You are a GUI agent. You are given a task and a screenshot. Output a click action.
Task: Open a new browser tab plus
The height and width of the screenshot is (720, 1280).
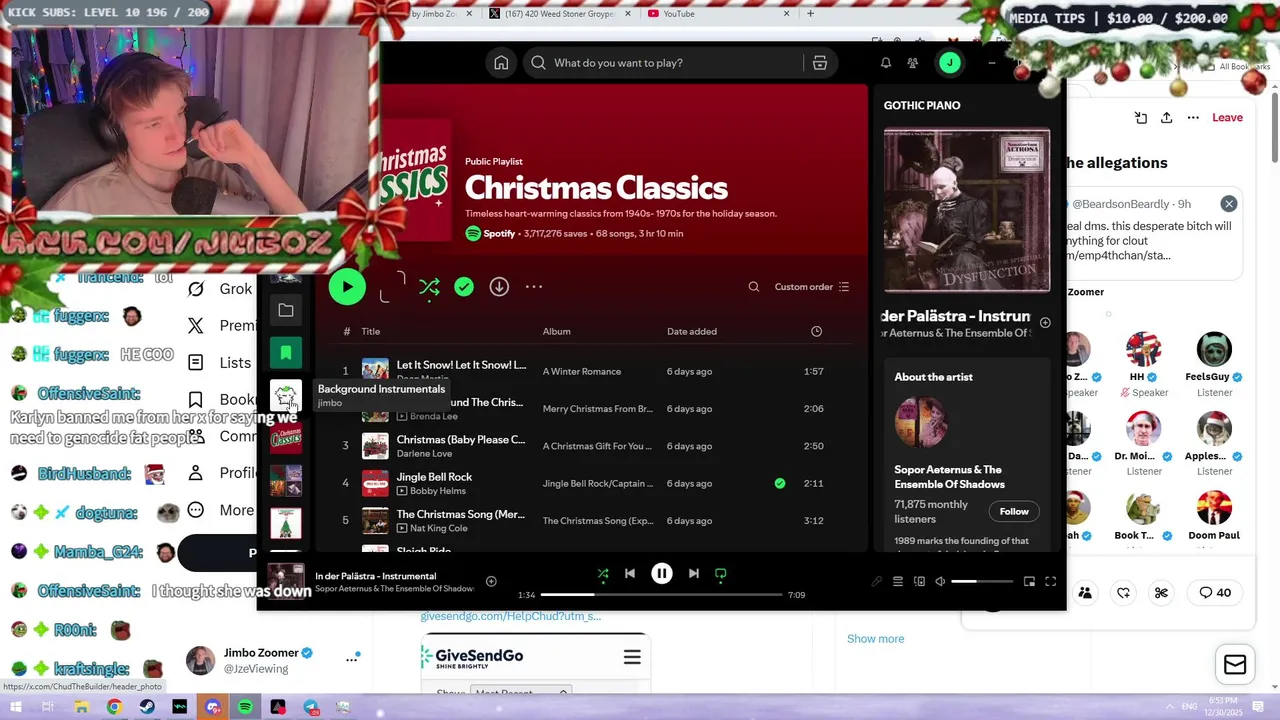(x=810, y=13)
